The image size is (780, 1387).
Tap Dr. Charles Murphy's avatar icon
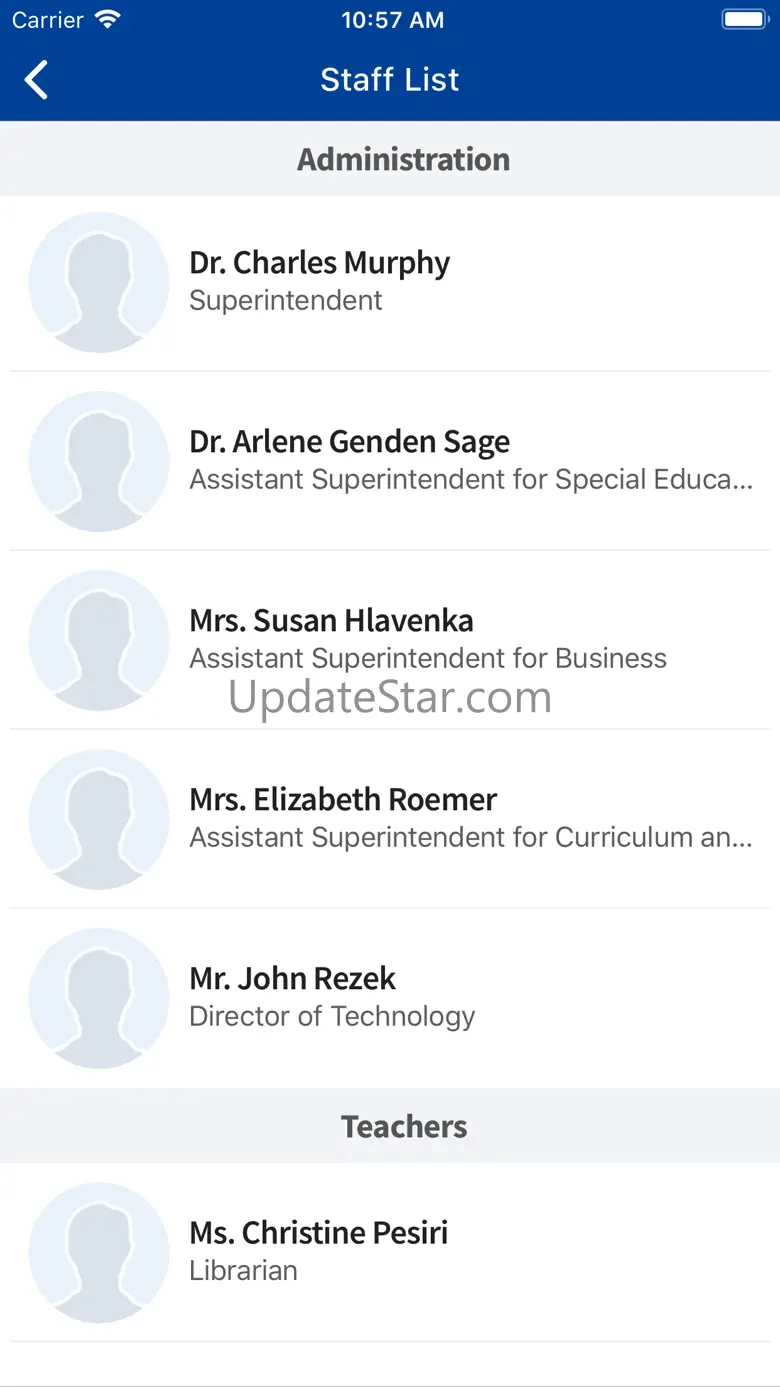point(99,282)
